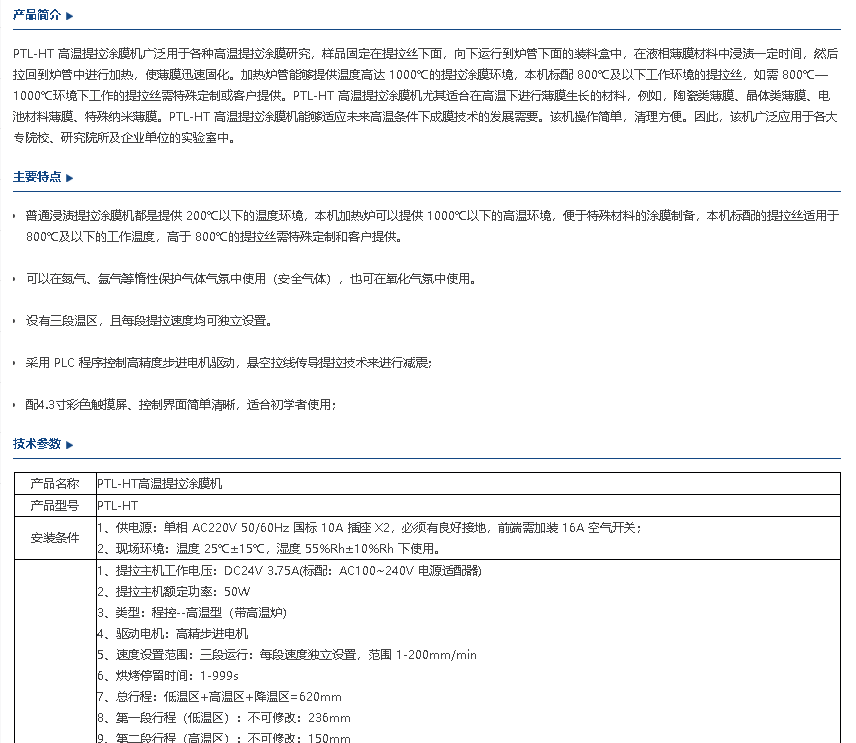Image resolution: width=856 pixels, height=743 pixels.
Task: Click the bullet marker before 配4.3寸彩色触摸屏
Action: [14, 406]
